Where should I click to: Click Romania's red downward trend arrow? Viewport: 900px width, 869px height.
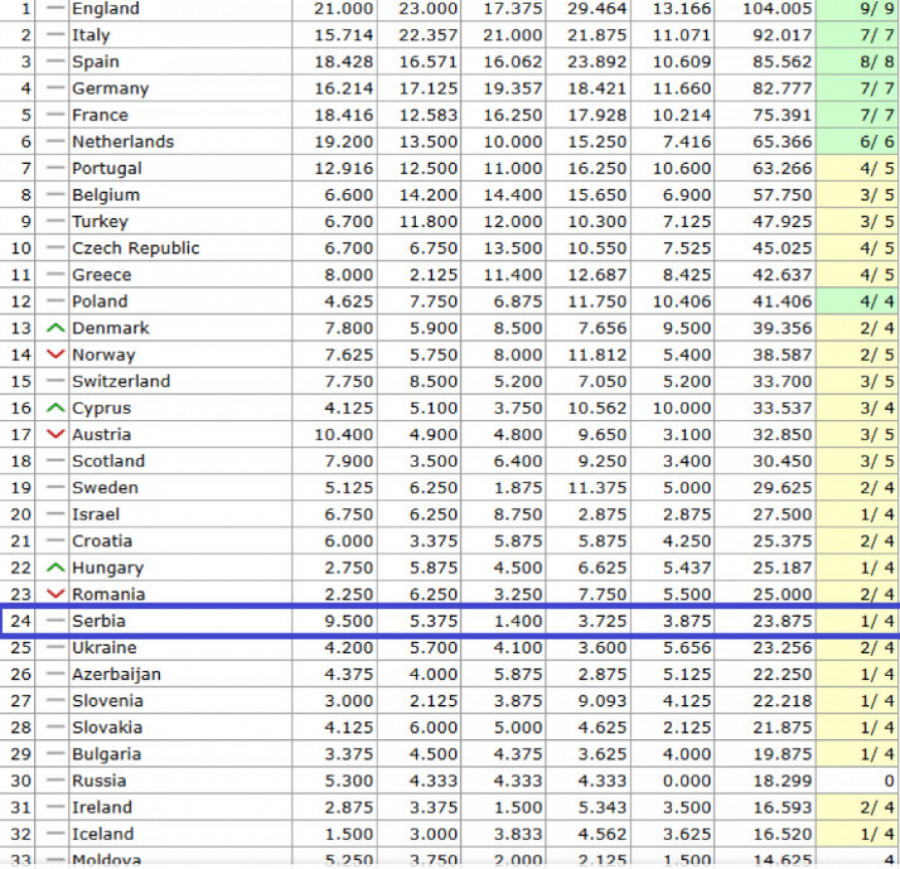tap(56, 595)
